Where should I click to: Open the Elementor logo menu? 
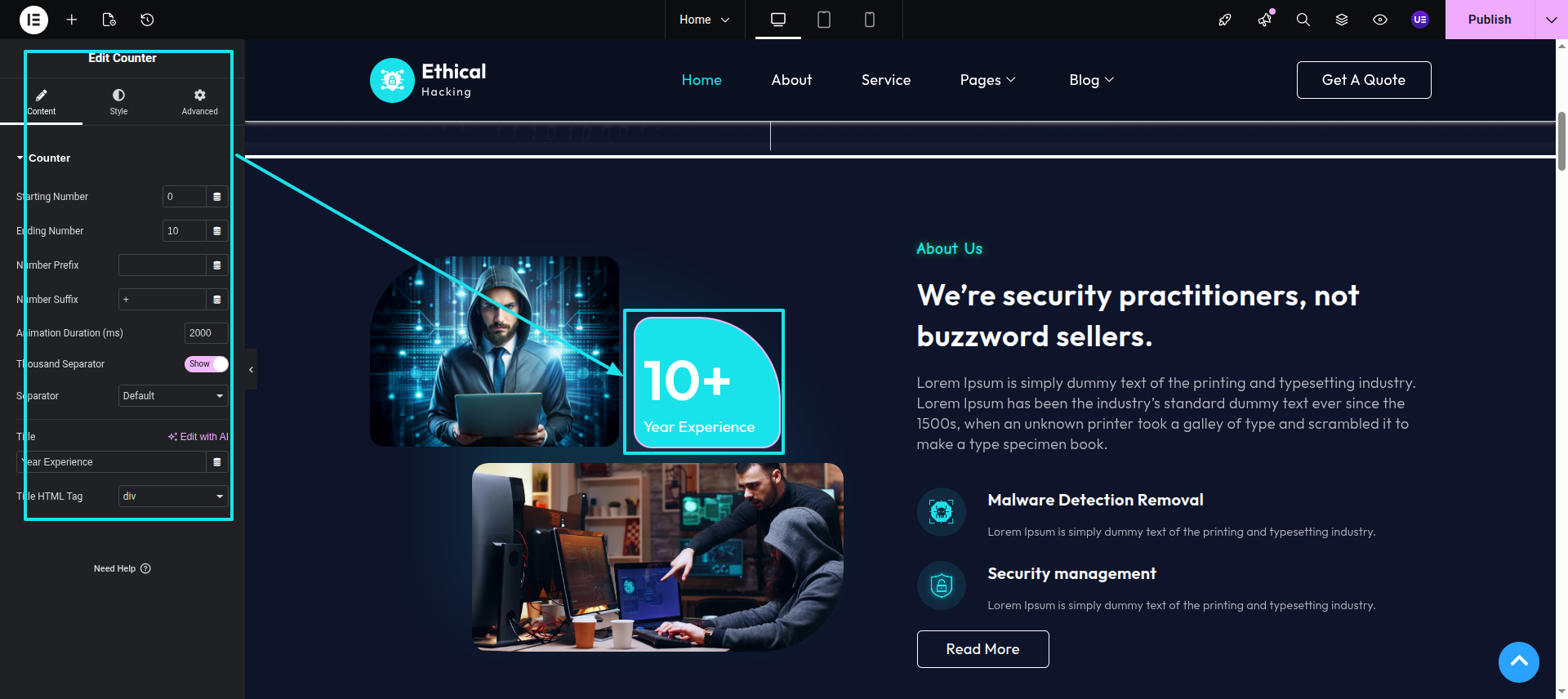pos(33,20)
